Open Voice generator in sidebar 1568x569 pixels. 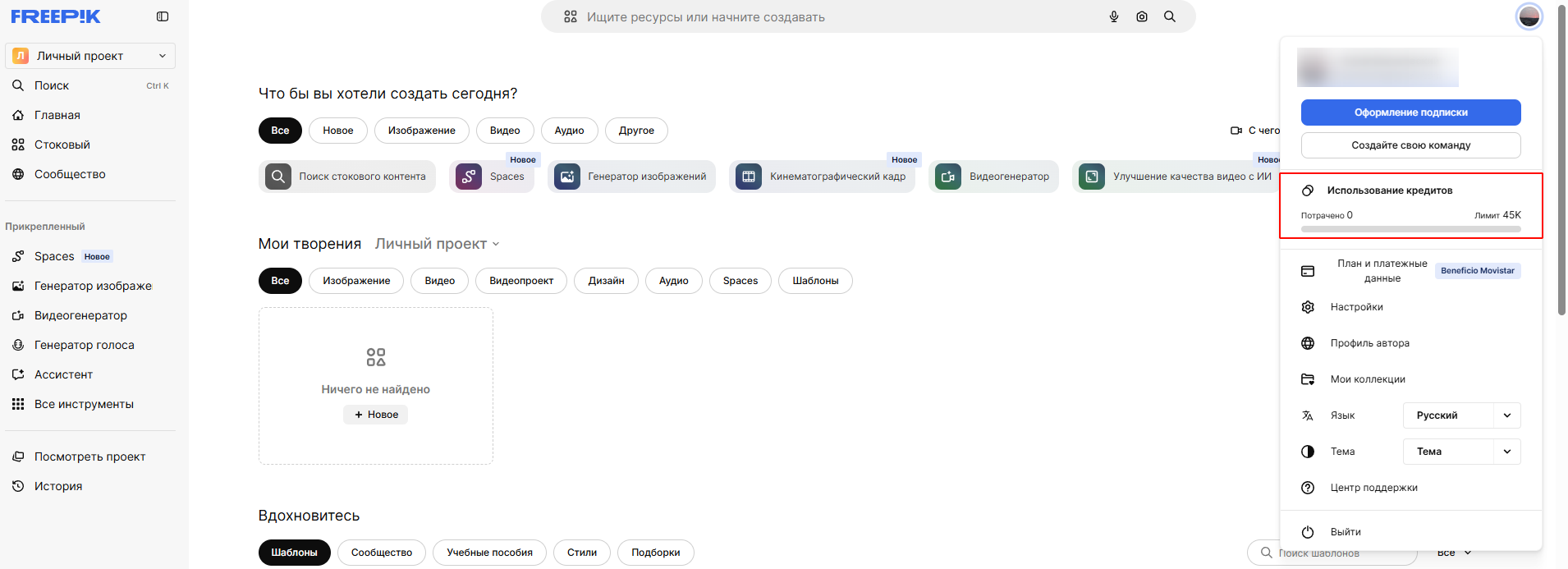[x=84, y=345]
